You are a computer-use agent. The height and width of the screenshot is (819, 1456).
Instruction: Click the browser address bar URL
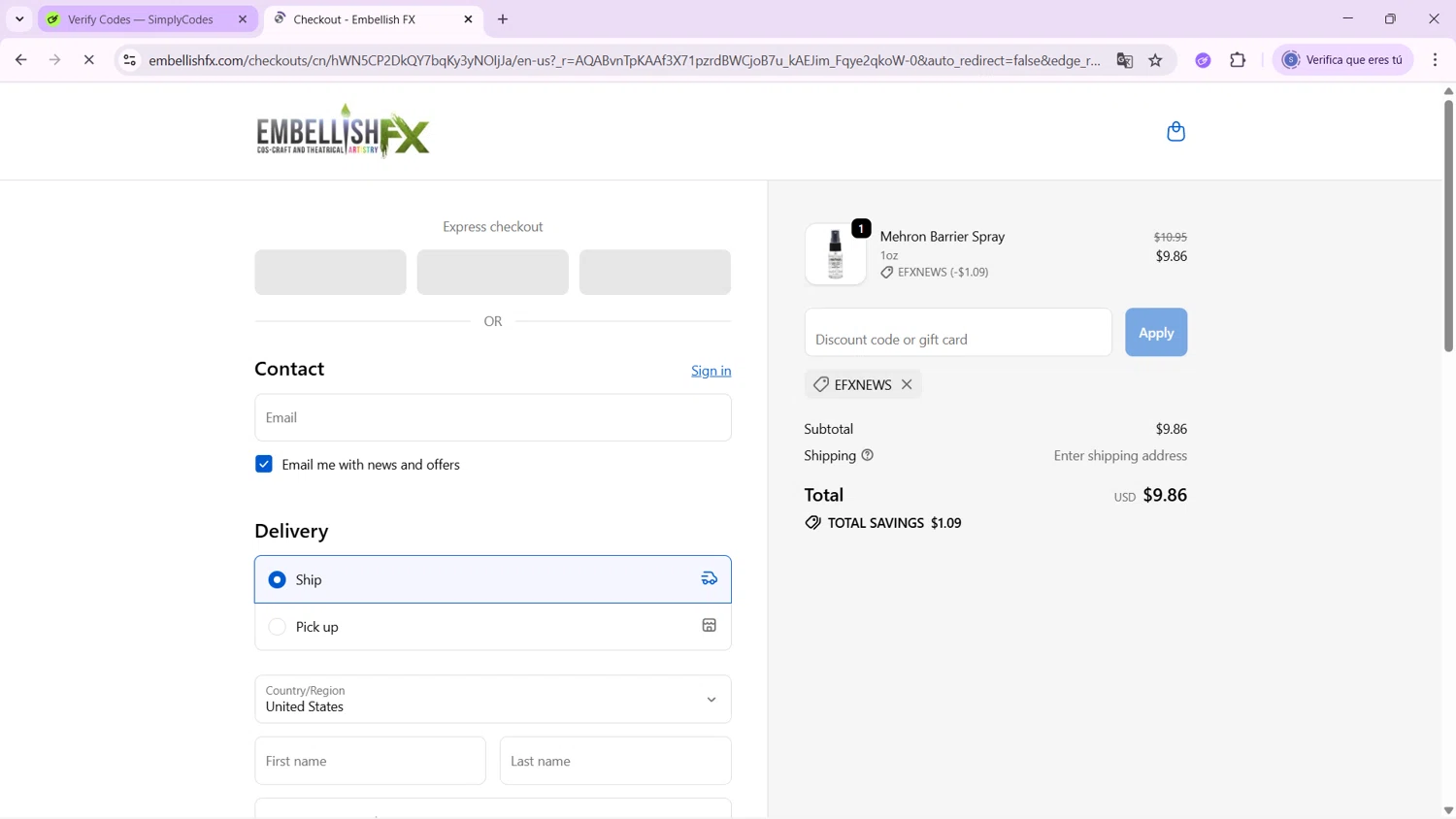[x=625, y=60]
